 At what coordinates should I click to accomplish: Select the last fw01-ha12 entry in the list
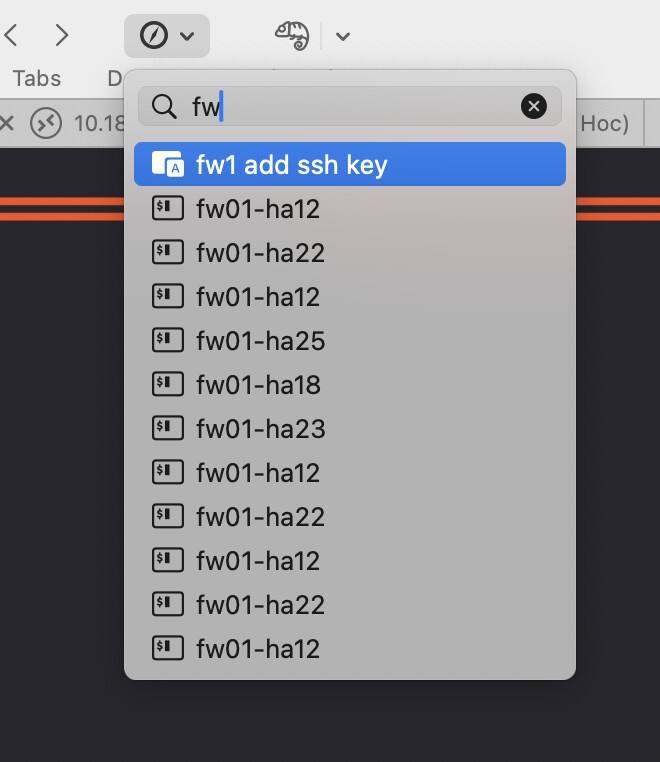tap(258, 649)
